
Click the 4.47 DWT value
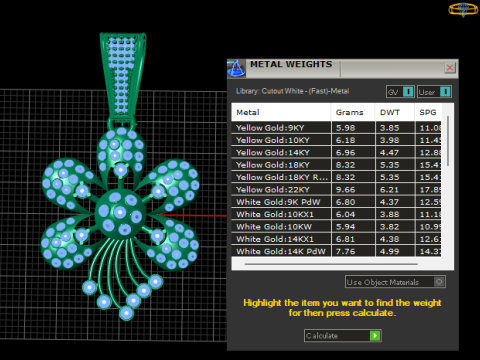click(390, 153)
